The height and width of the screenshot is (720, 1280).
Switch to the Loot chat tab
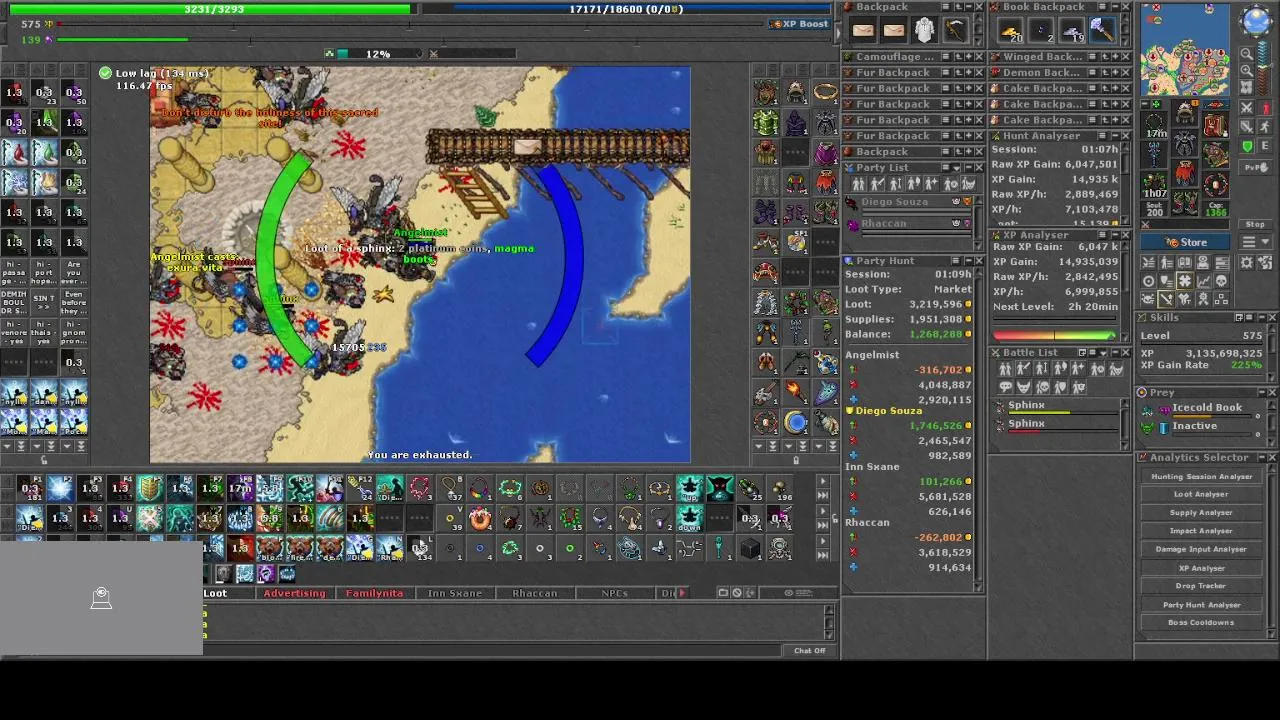[215, 593]
